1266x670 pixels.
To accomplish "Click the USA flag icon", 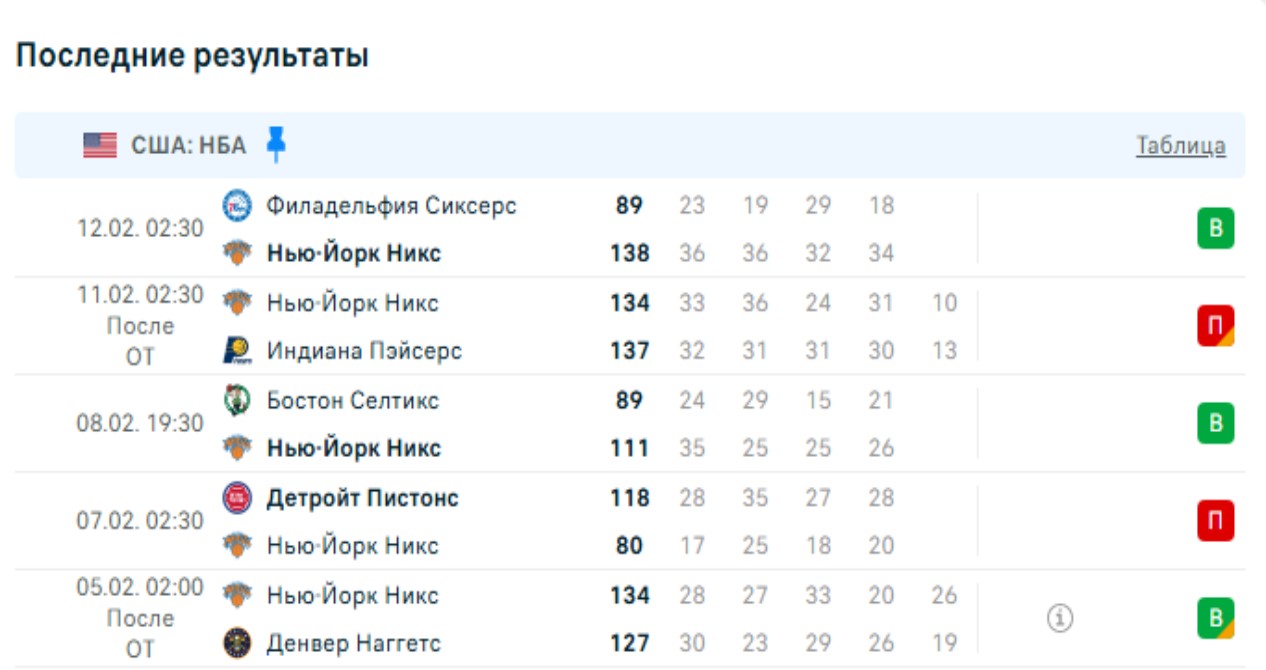I will tap(100, 146).
